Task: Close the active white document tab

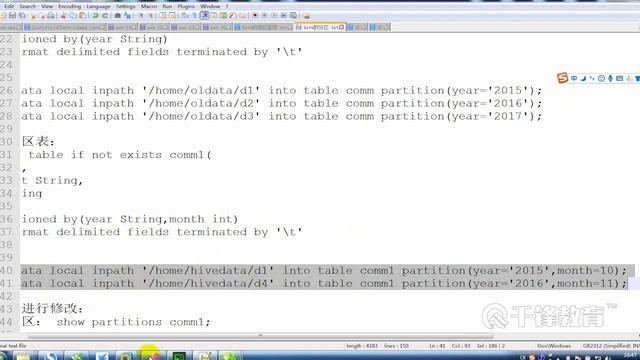Action: pyautogui.click(x=342, y=27)
